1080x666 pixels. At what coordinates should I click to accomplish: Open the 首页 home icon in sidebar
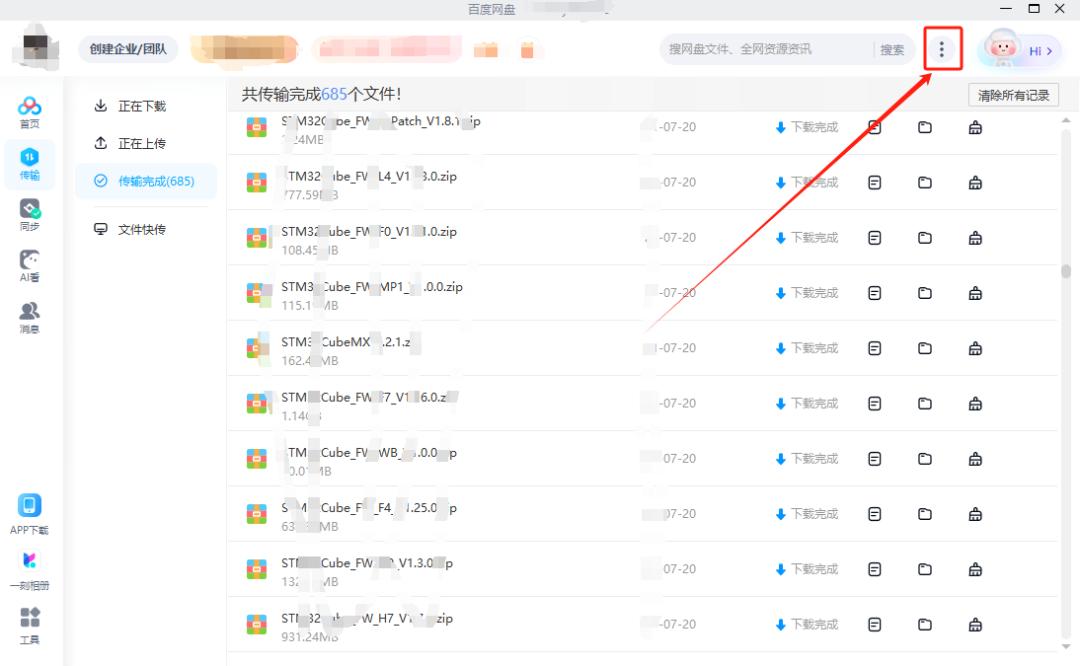(x=30, y=109)
